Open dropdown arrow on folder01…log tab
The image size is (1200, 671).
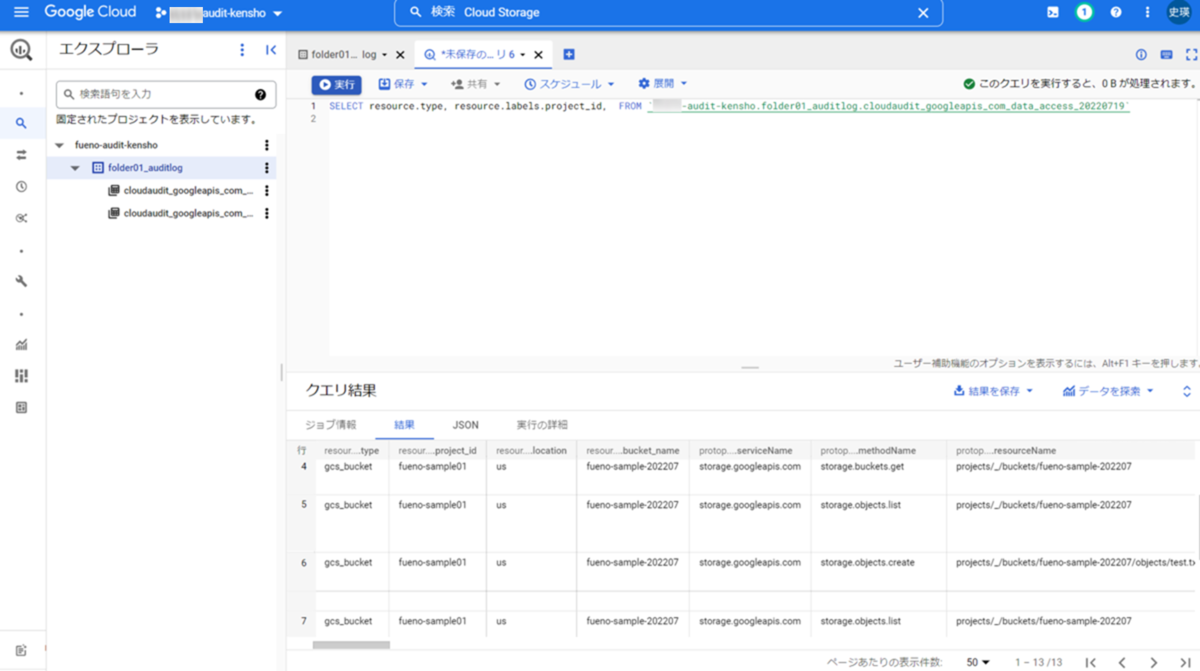[385, 55]
